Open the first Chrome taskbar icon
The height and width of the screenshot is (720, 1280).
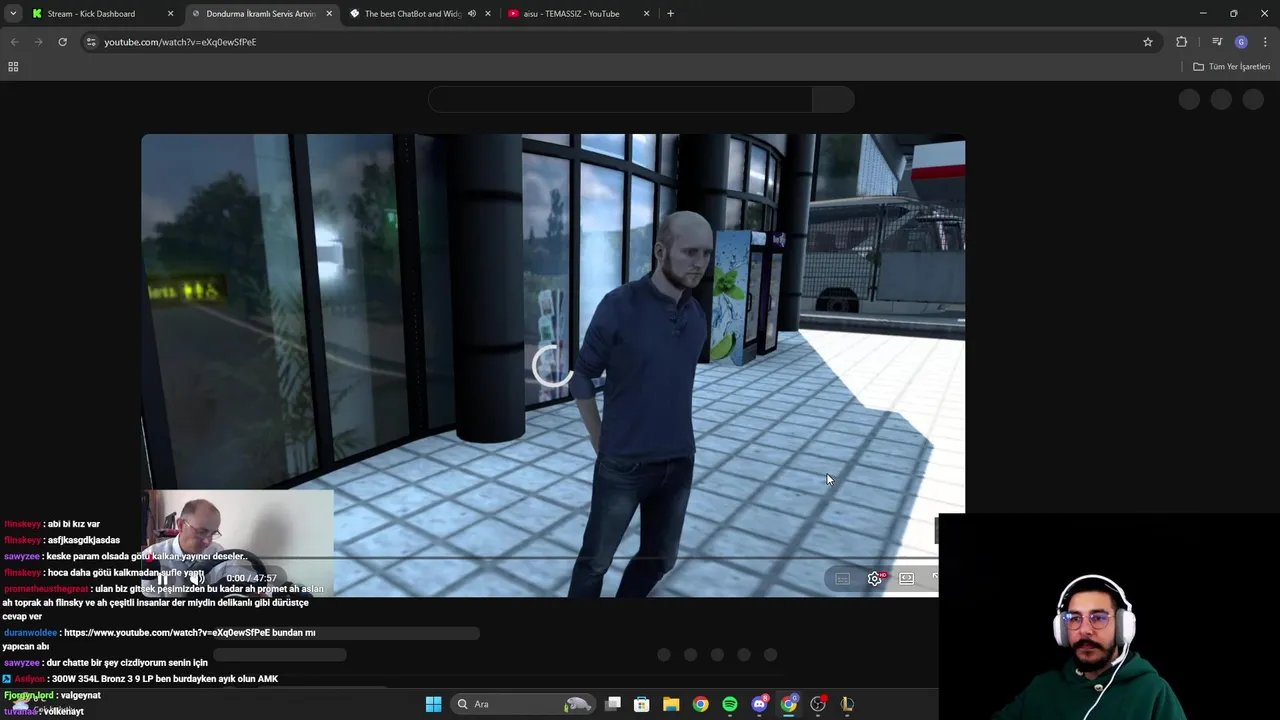pos(700,704)
